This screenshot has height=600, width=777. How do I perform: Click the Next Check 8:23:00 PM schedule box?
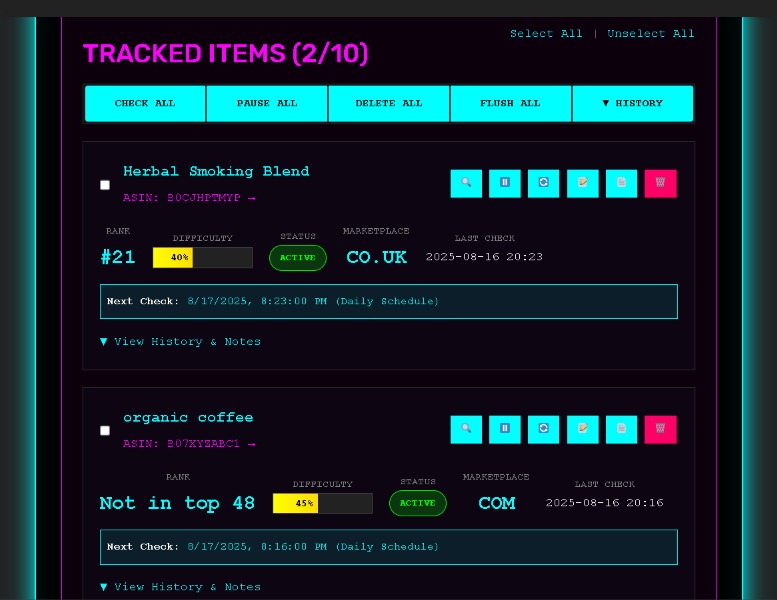pyautogui.click(x=388, y=301)
